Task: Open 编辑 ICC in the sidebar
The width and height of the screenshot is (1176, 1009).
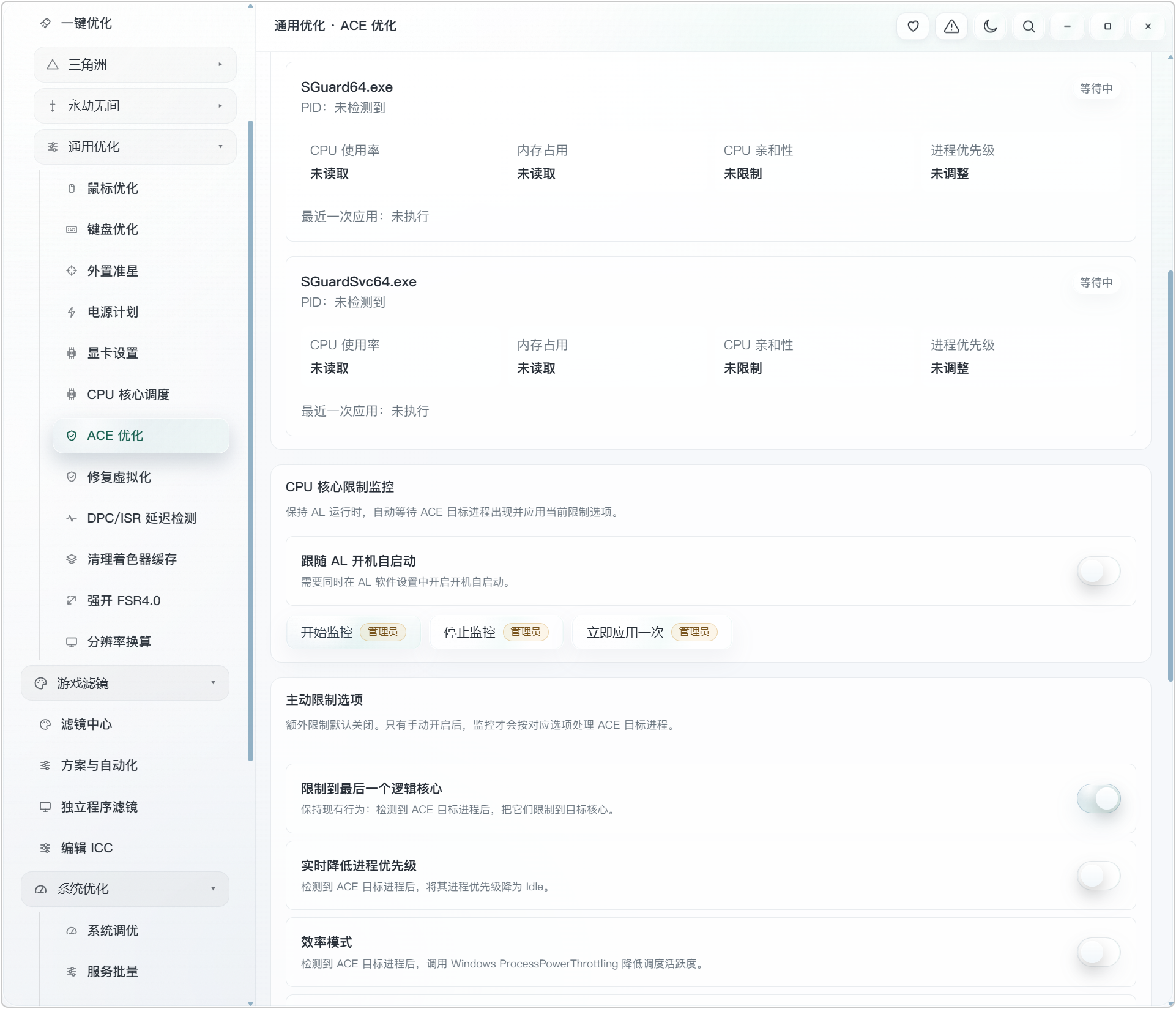Action: pyautogui.click(x=87, y=848)
